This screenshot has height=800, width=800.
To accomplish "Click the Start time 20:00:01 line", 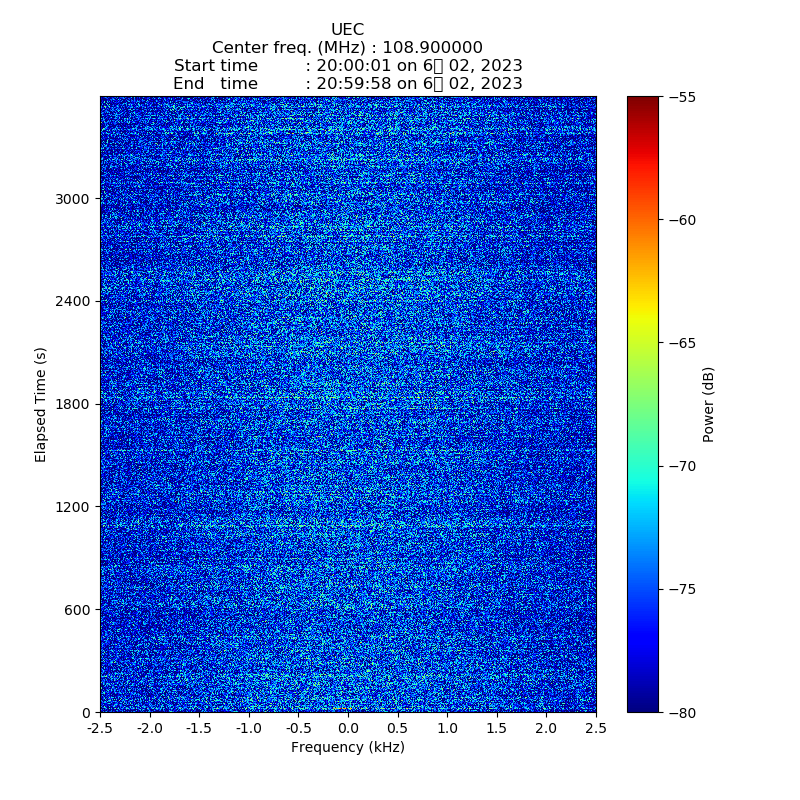I will 348,66.
